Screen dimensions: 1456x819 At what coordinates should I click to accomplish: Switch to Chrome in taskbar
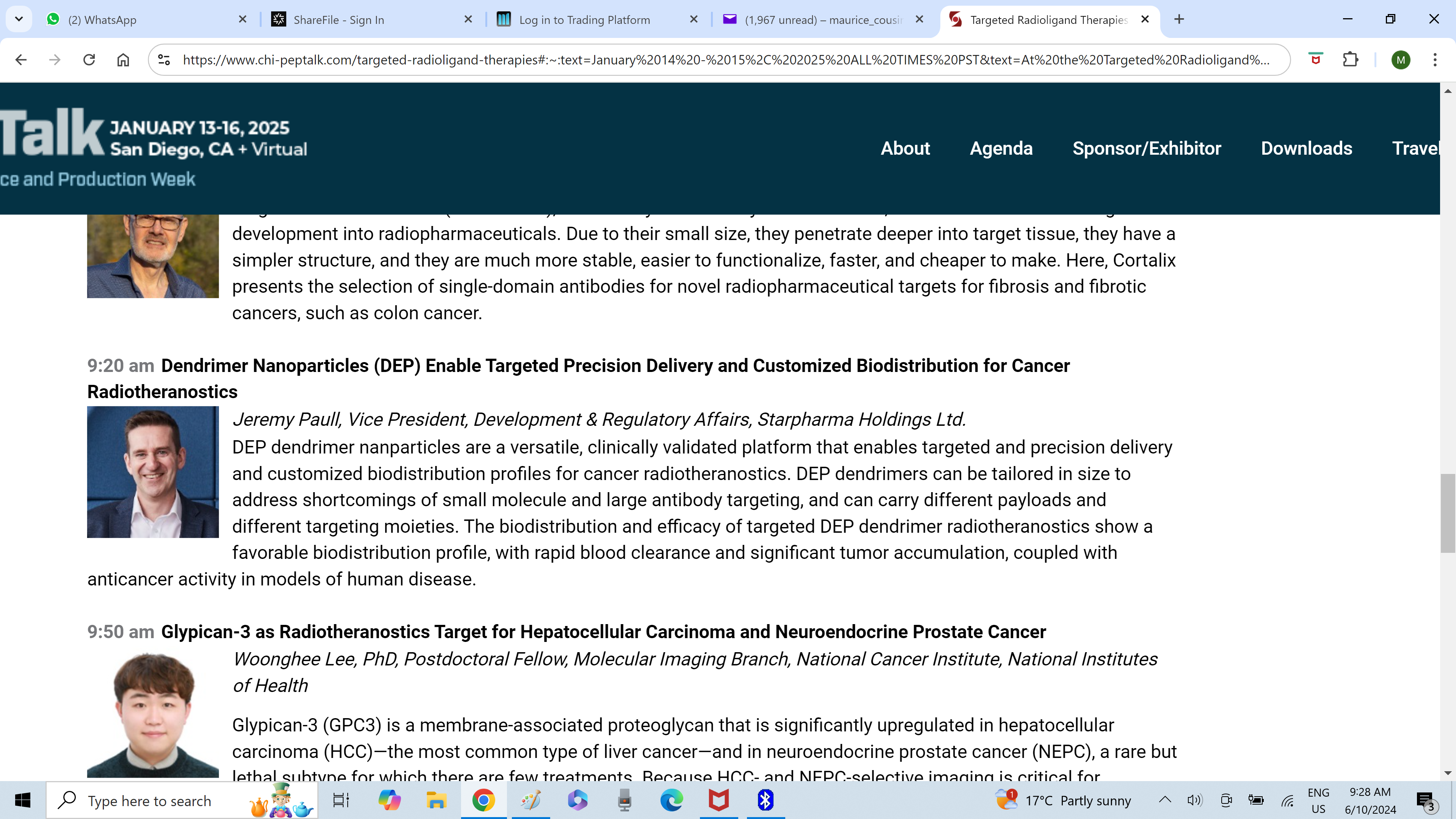point(483,800)
